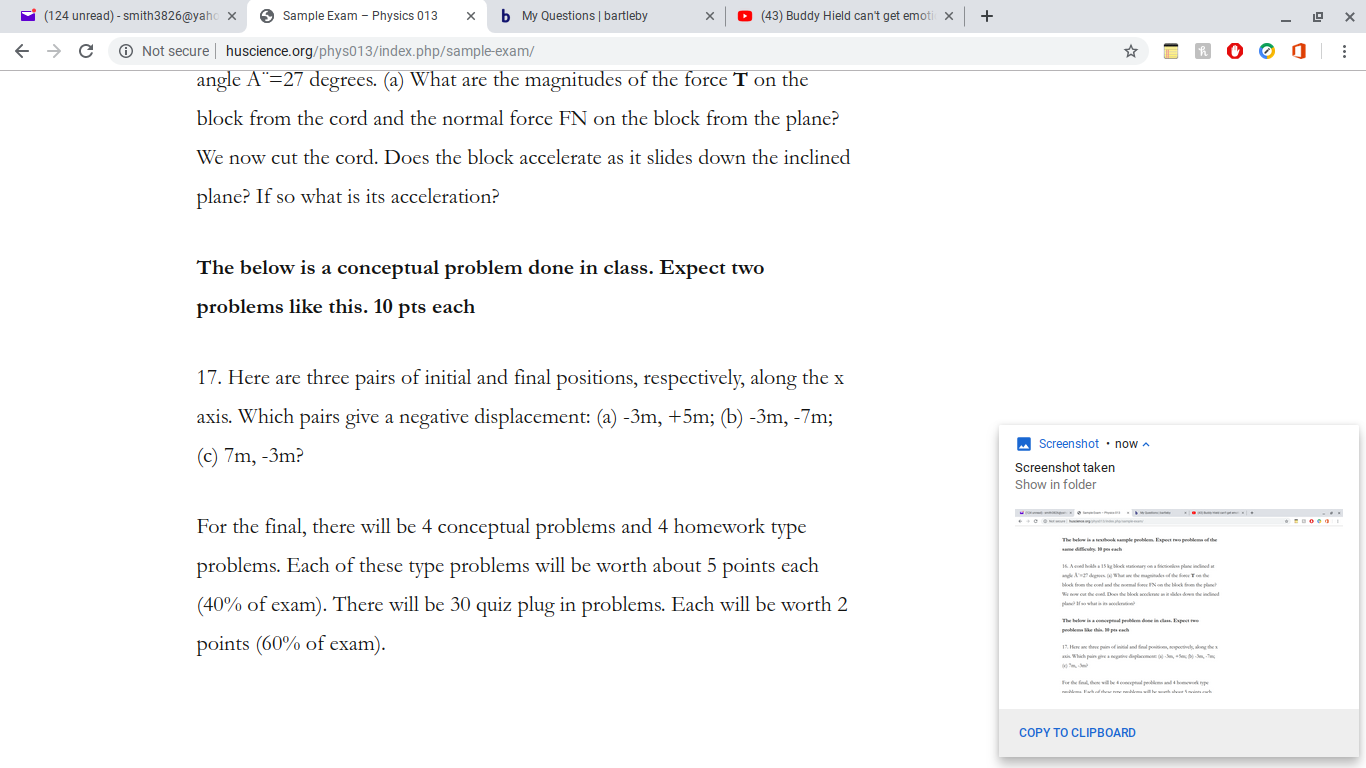
Task: Close the My Questions | bartleby tab
Action: coord(710,16)
